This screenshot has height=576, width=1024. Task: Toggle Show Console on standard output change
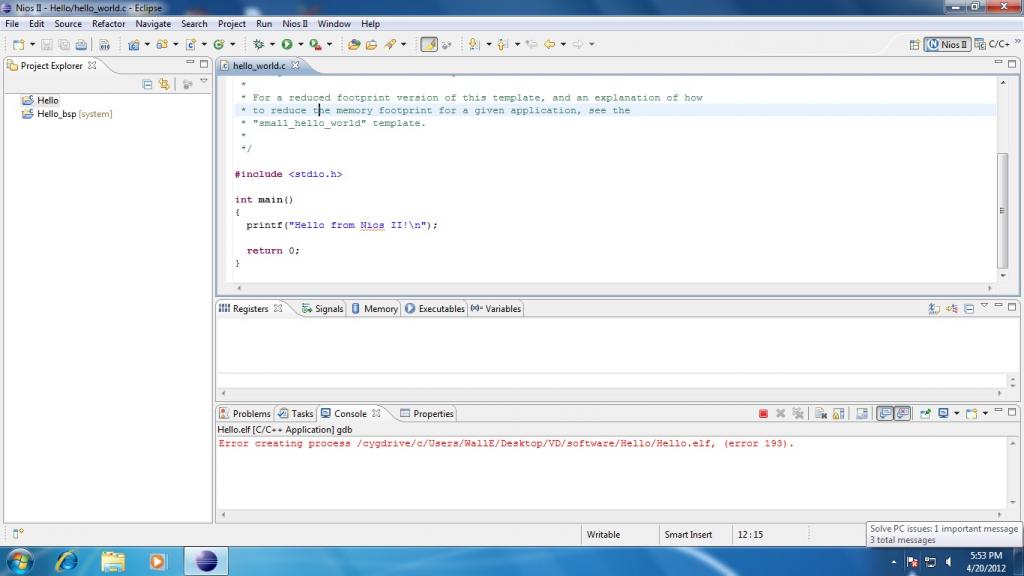(885, 413)
